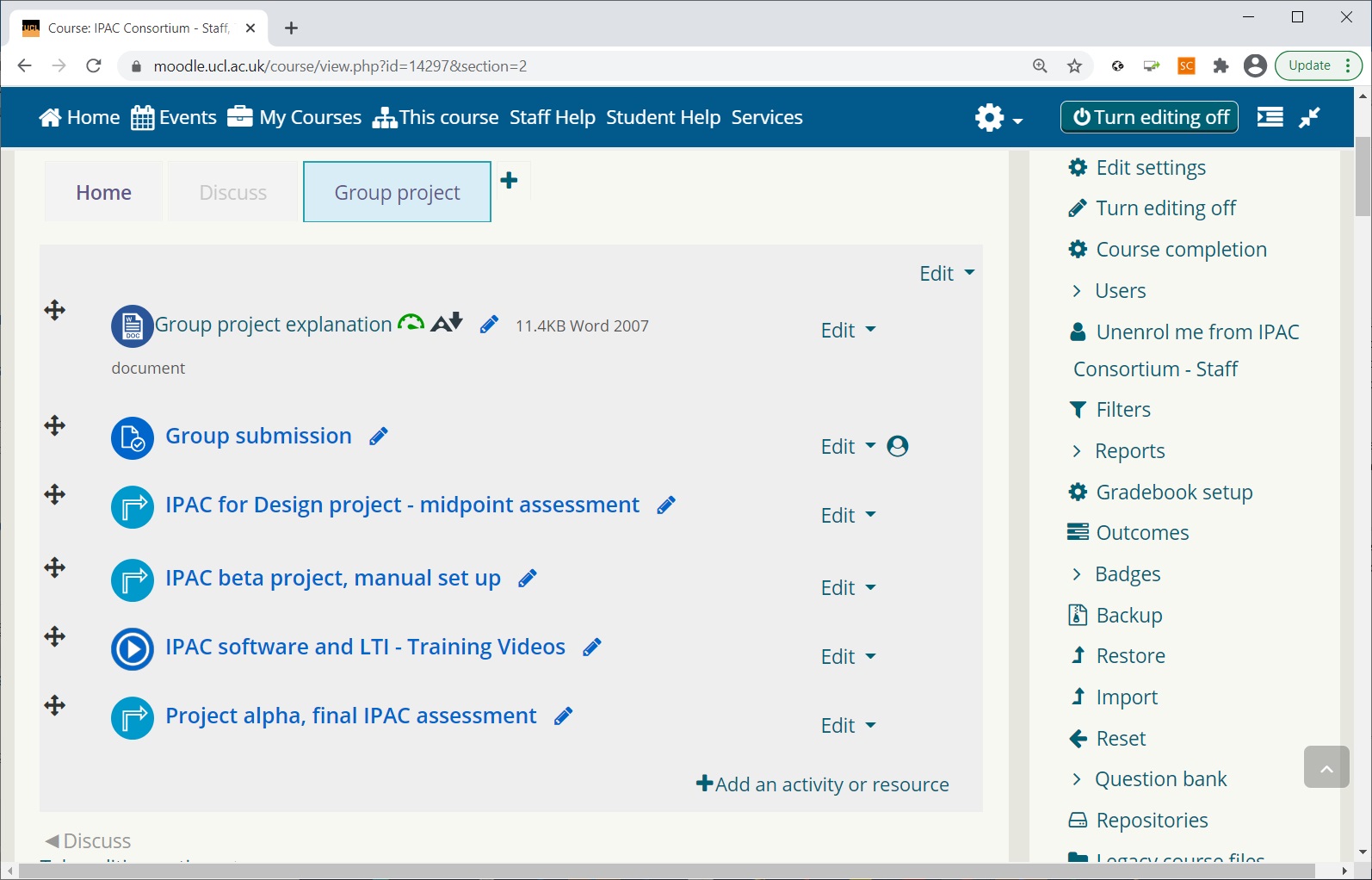Open My Courses in the navigation bar
This screenshot has height=880, width=1372.
(294, 117)
